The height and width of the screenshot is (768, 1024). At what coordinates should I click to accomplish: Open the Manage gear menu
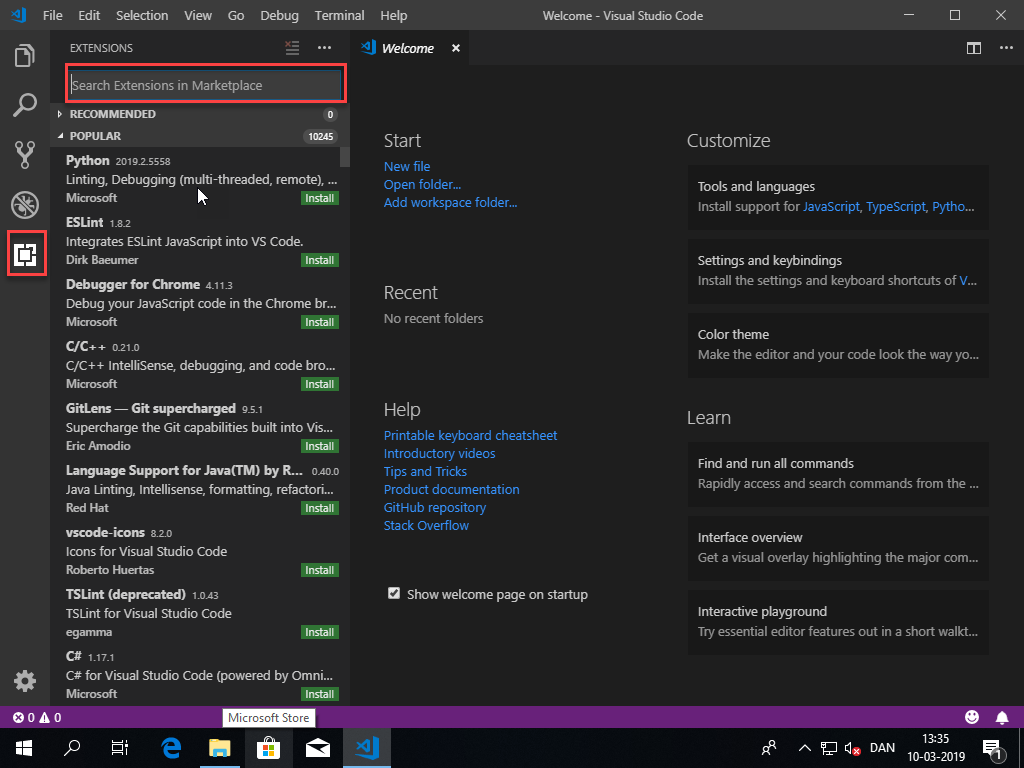pos(25,681)
